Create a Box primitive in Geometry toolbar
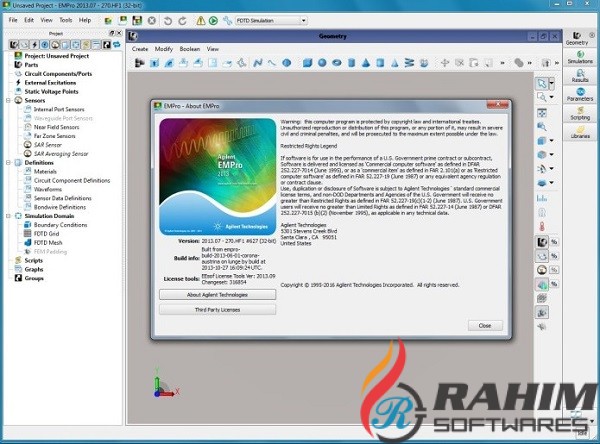 point(307,62)
